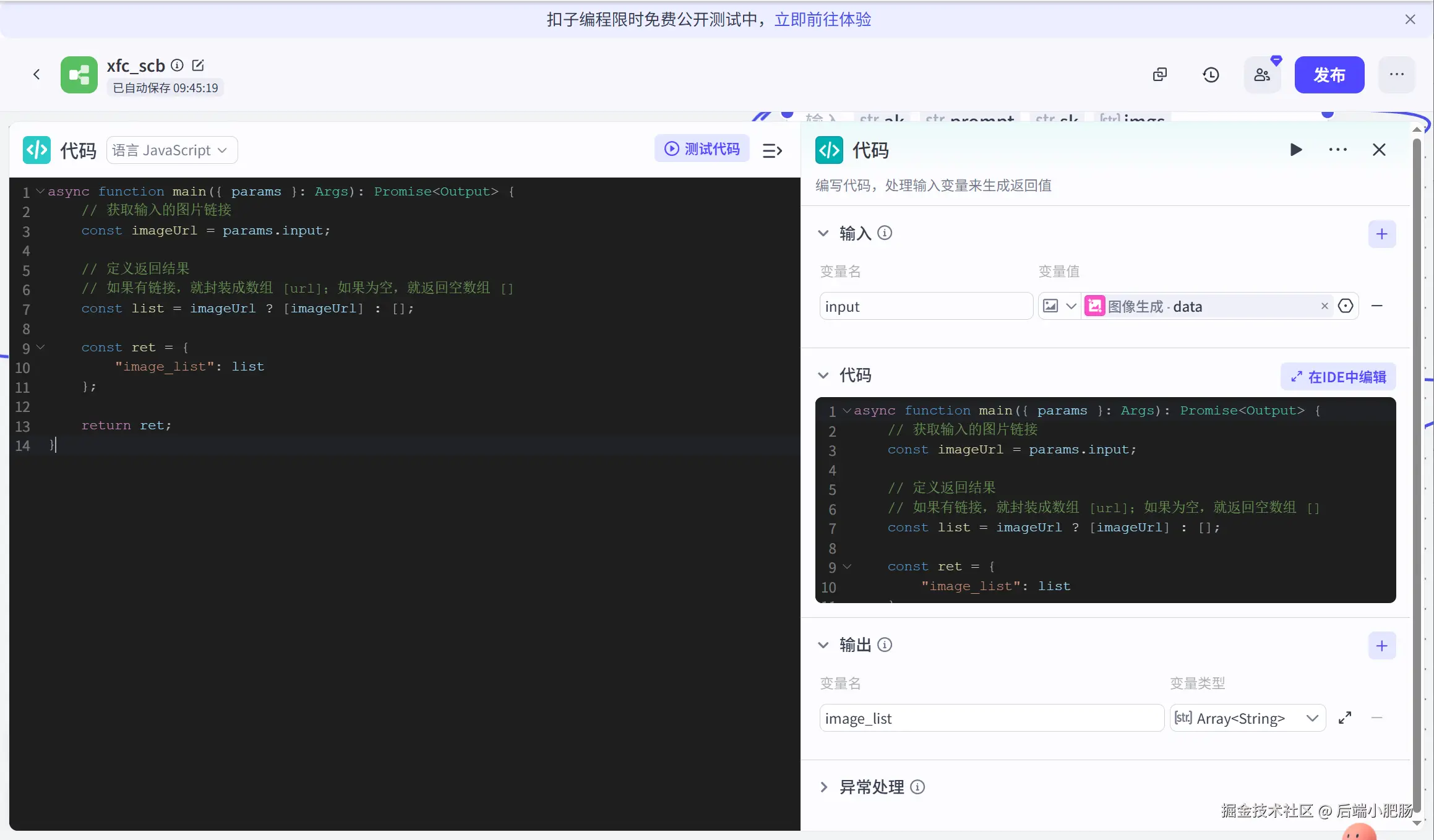This screenshot has width=1434, height=840.
Task: Open the version history clock icon
Action: click(x=1211, y=75)
